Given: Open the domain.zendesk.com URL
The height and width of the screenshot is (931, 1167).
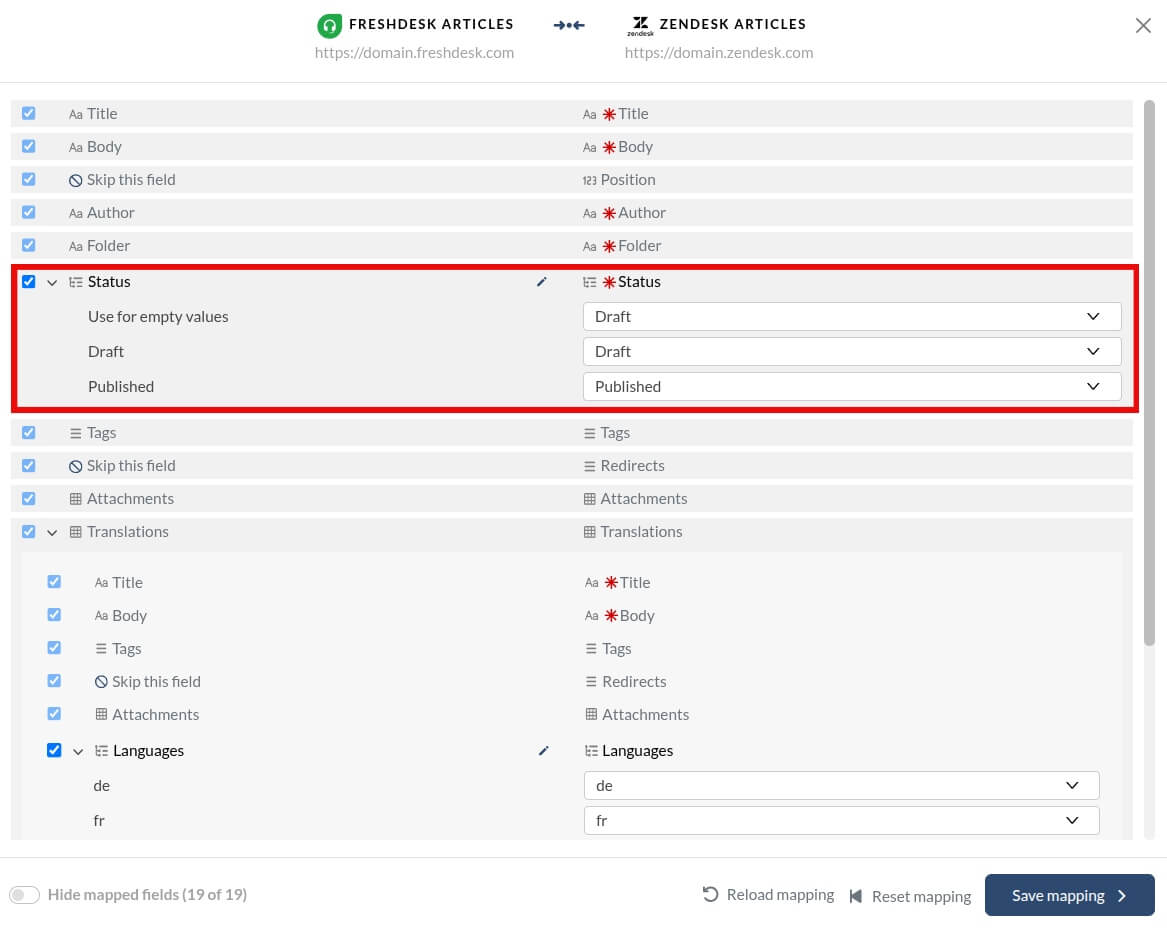Looking at the screenshot, I should pos(719,53).
